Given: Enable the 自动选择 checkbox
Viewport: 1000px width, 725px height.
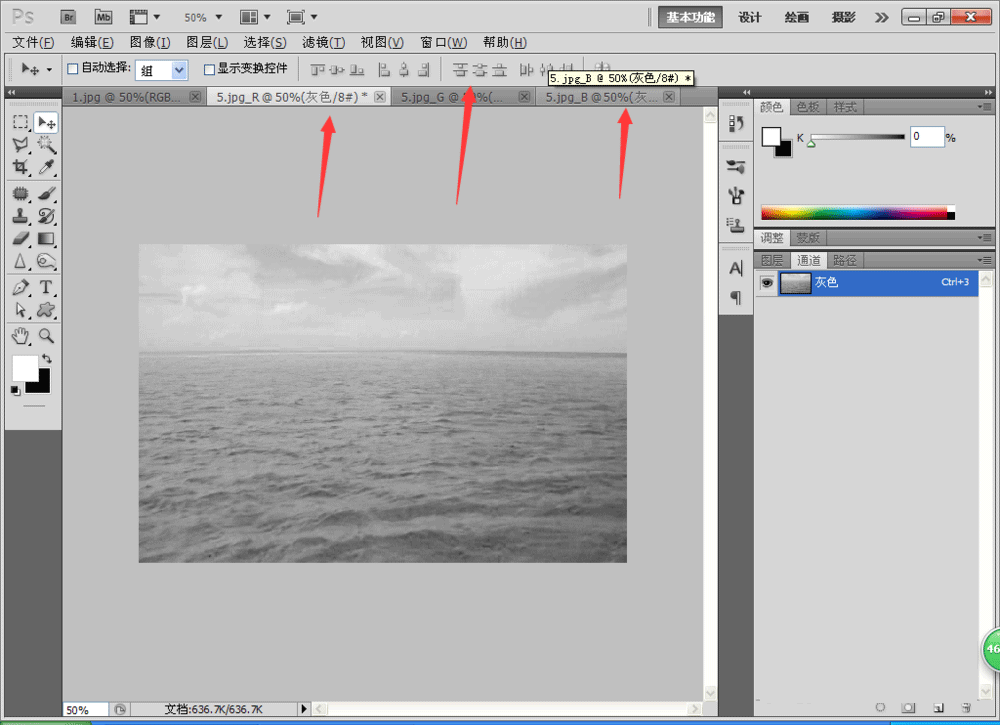Looking at the screenshot, I should [72, 69].
